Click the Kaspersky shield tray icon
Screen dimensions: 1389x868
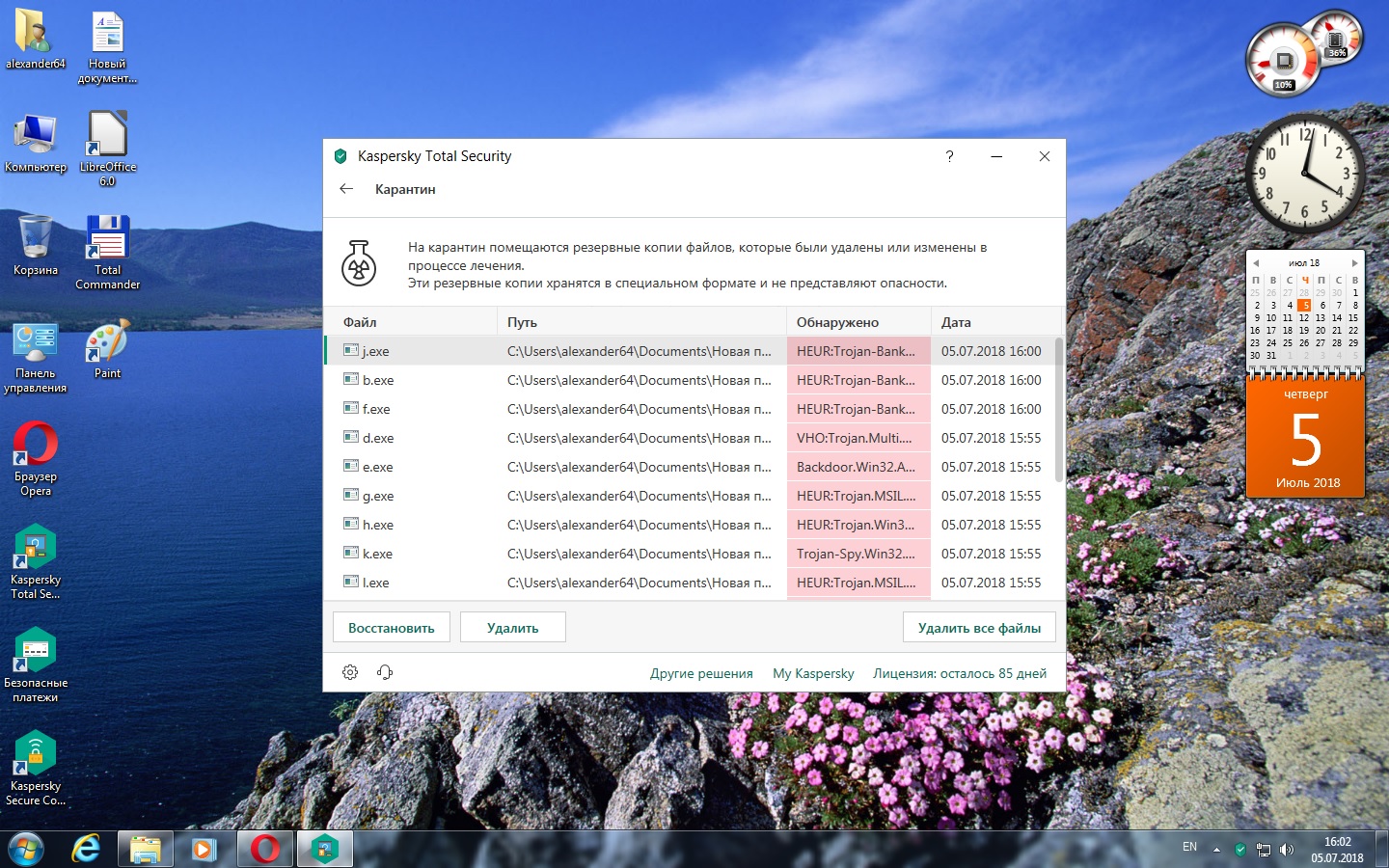click(x=1240, y=850)
